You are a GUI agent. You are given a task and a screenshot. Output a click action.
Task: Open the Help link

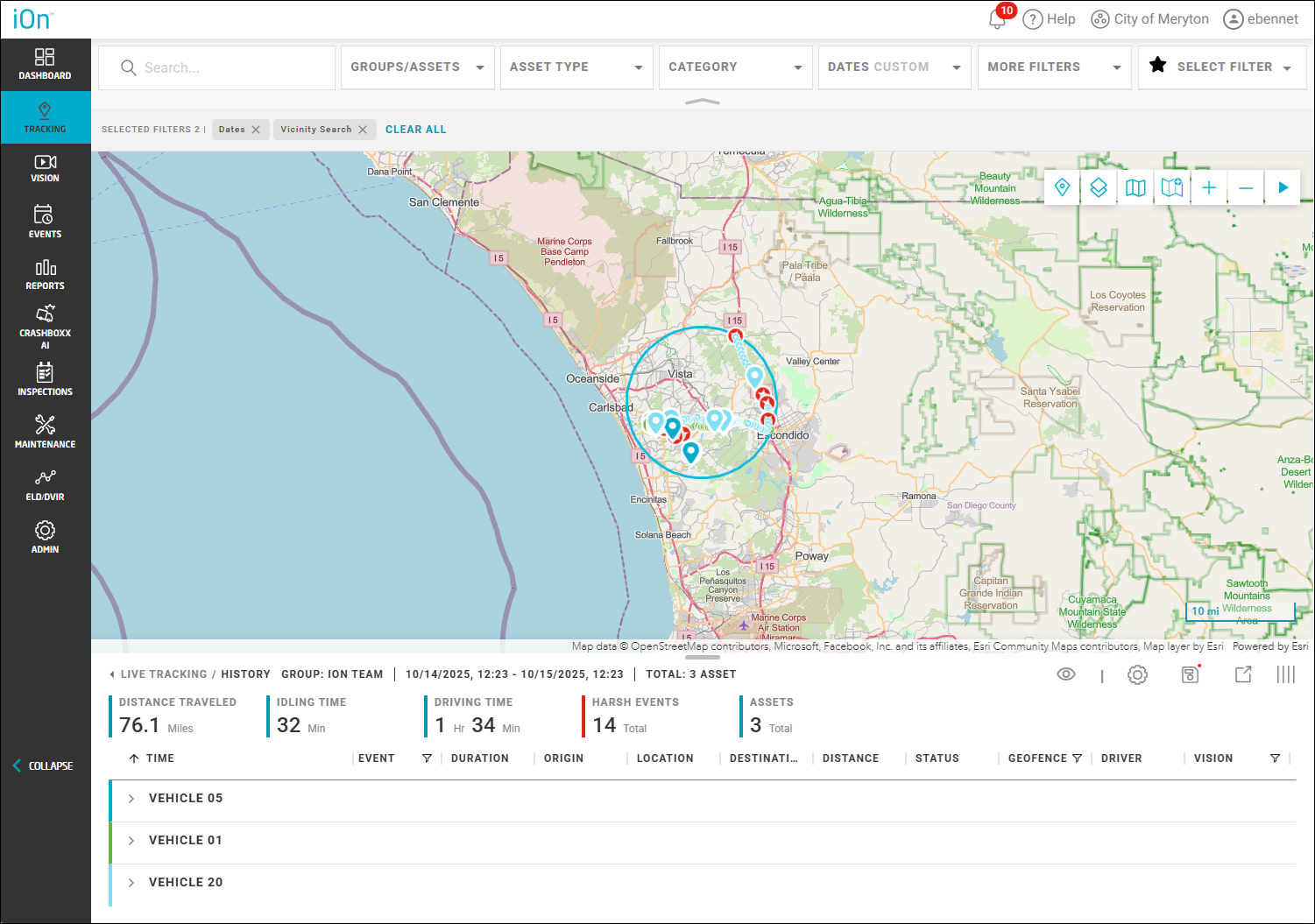1050,19
